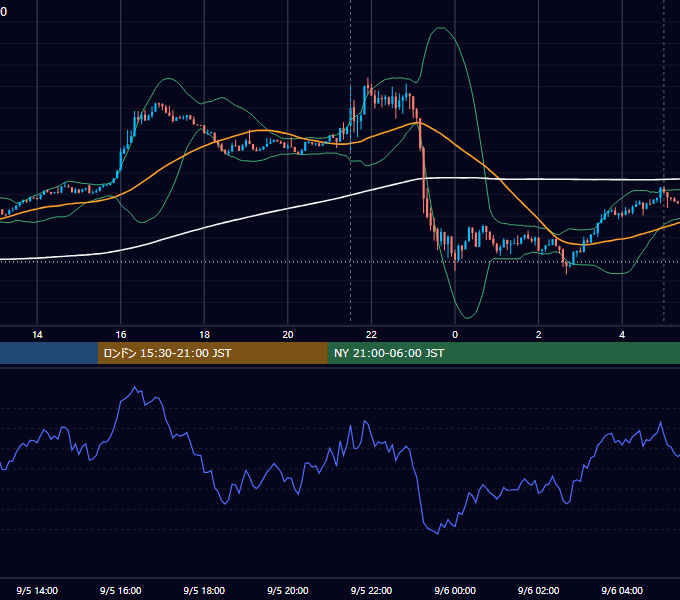Click the 20 hour axis label
Screen dimensions: 680x600
point(288,335)
